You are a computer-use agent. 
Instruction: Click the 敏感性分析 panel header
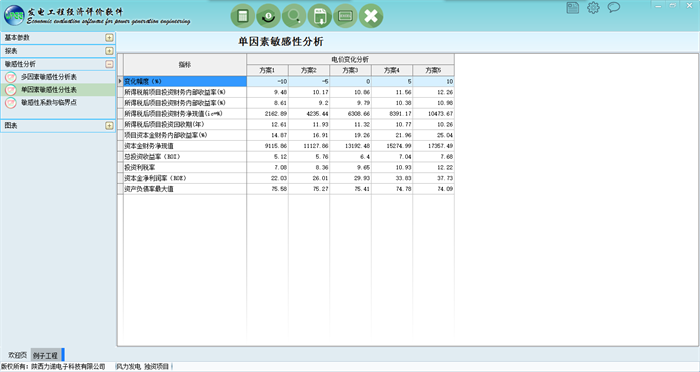coord(58,64)
